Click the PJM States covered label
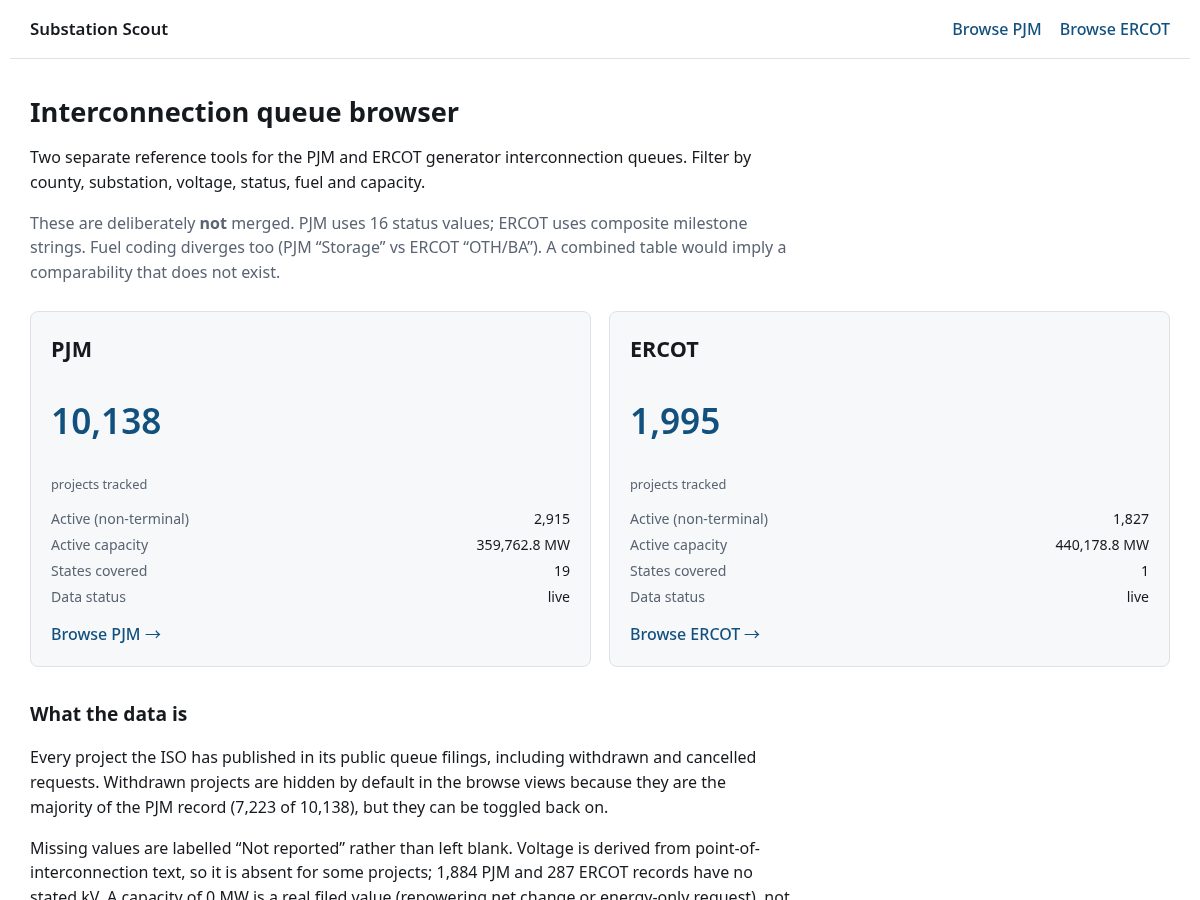This screenshot has height=900, width=1200. click(x=99, y=571)
